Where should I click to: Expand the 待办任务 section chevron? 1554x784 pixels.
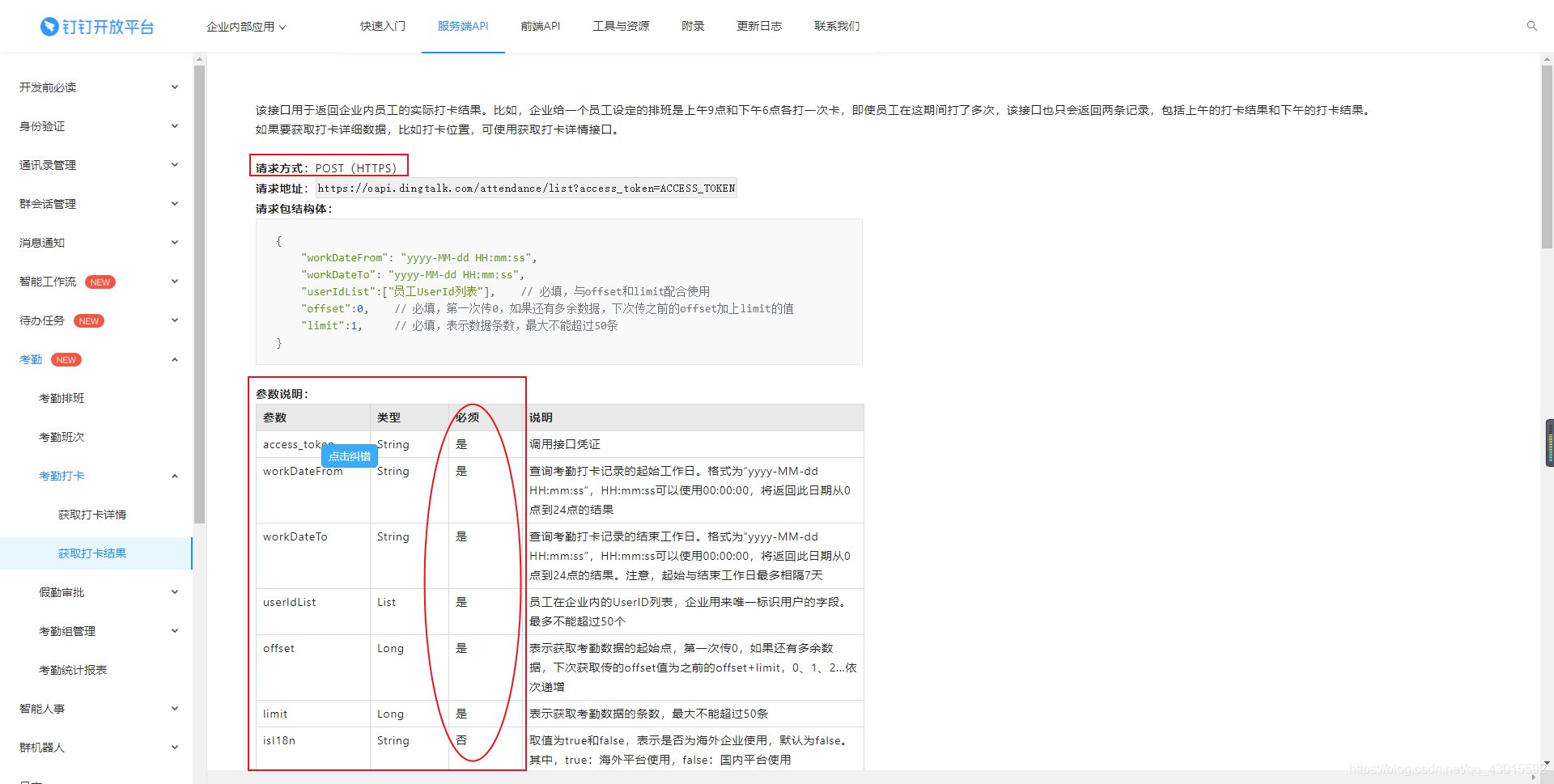point(175,320)
